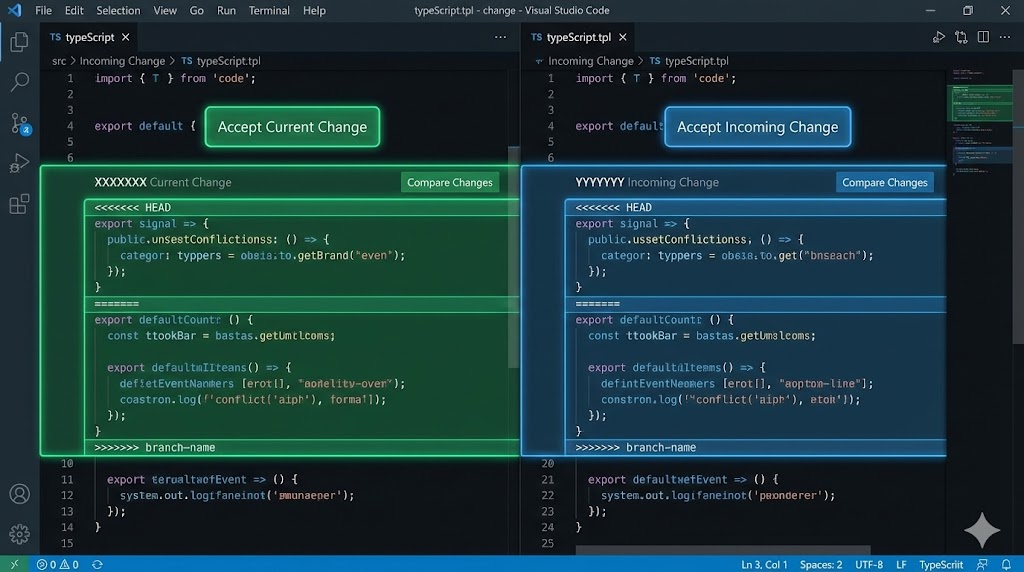
Task: Change encoding UTF-8 in status bar
Action: 869,564
